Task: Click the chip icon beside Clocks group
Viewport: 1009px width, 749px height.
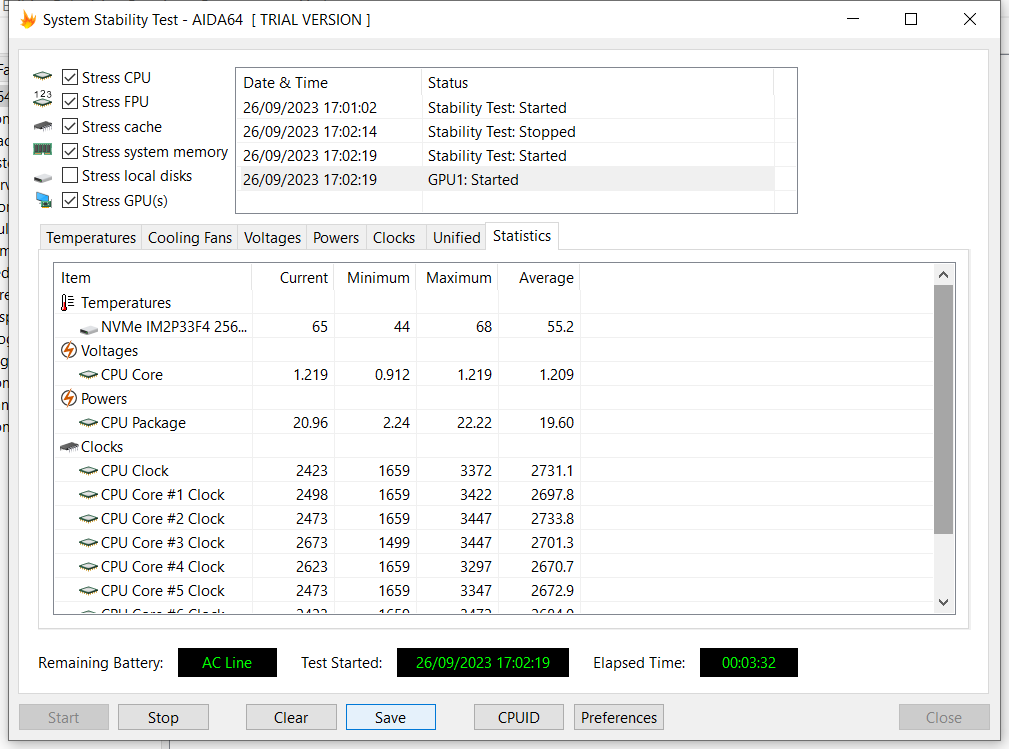Action: pos(69,447)
